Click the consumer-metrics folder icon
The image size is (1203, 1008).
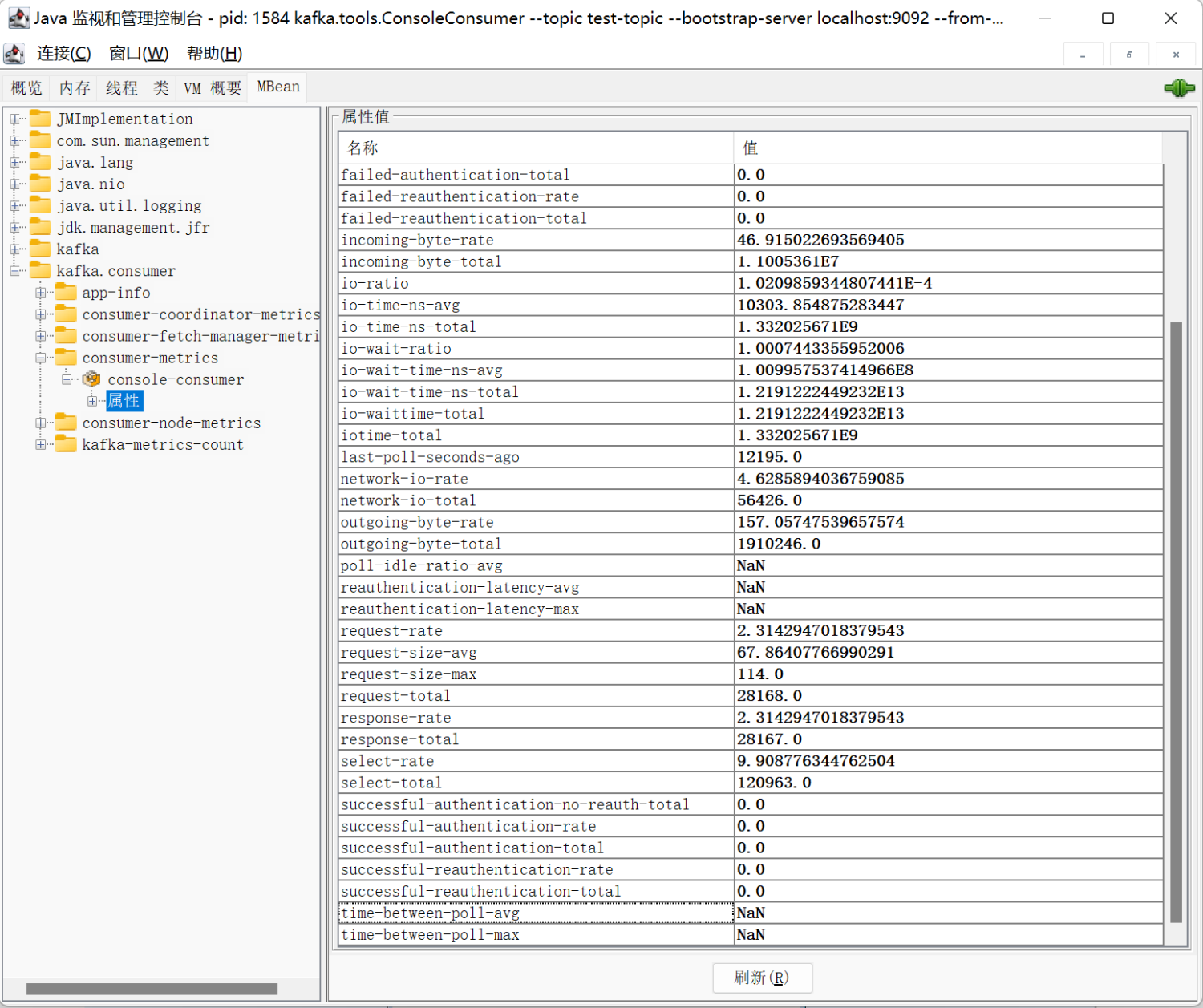(x=67, y=357)
